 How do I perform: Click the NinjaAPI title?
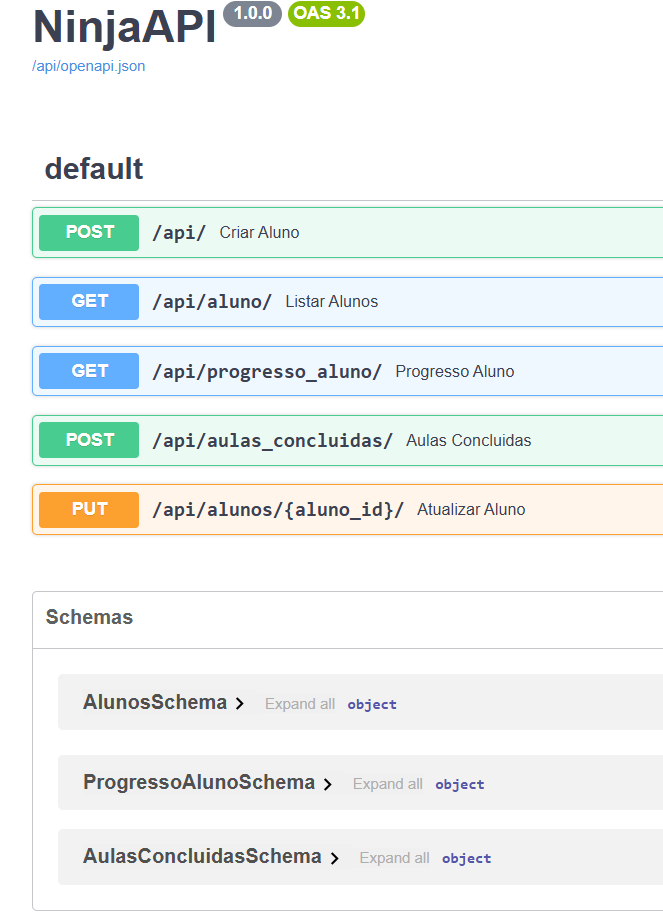point(124,28)
